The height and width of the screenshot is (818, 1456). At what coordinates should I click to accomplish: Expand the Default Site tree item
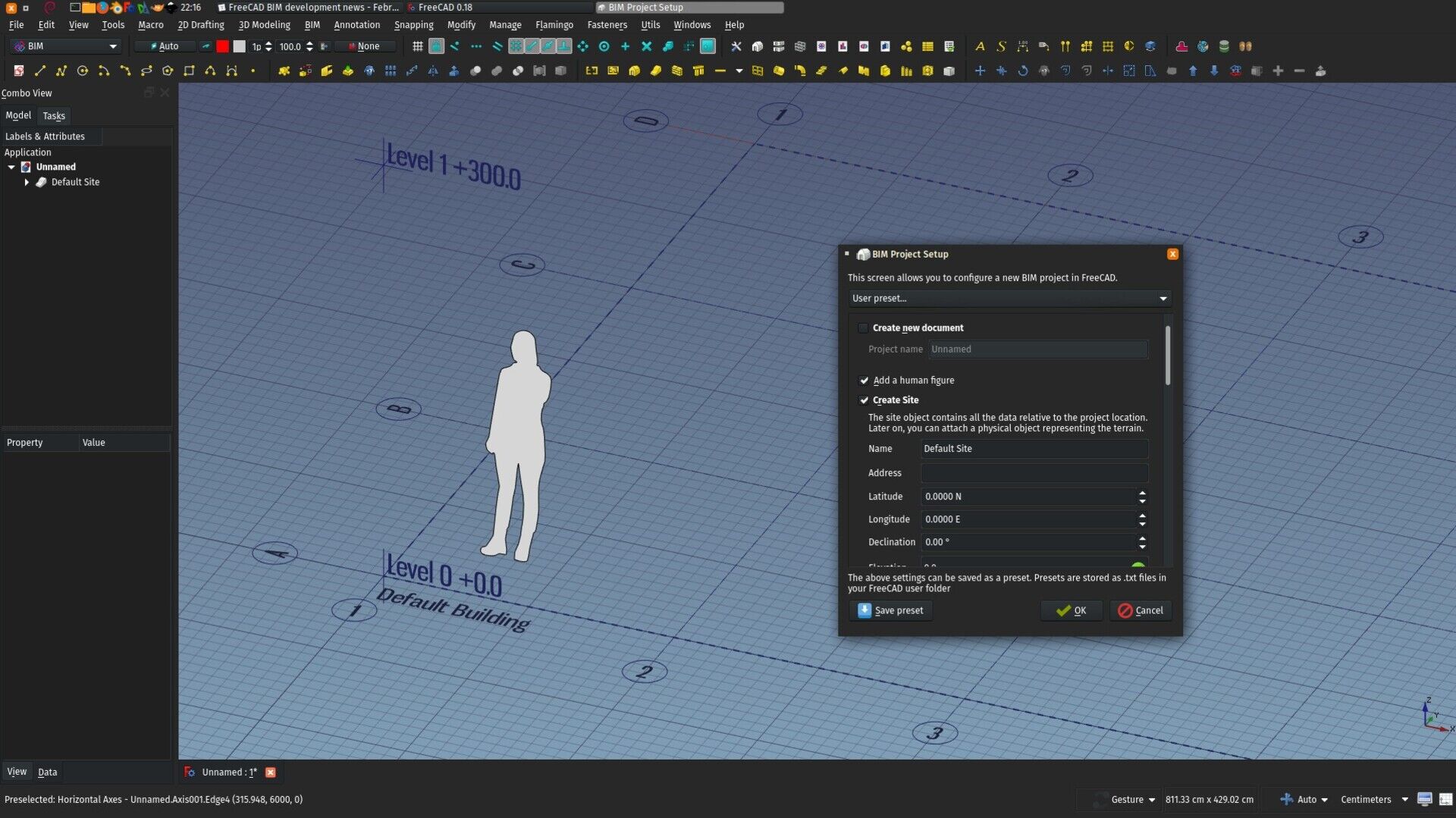click(x=27, y=182)
